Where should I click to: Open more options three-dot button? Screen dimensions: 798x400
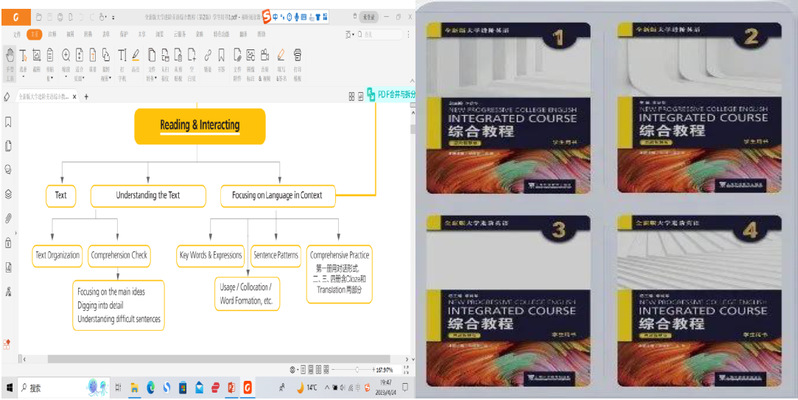point(408,34)
